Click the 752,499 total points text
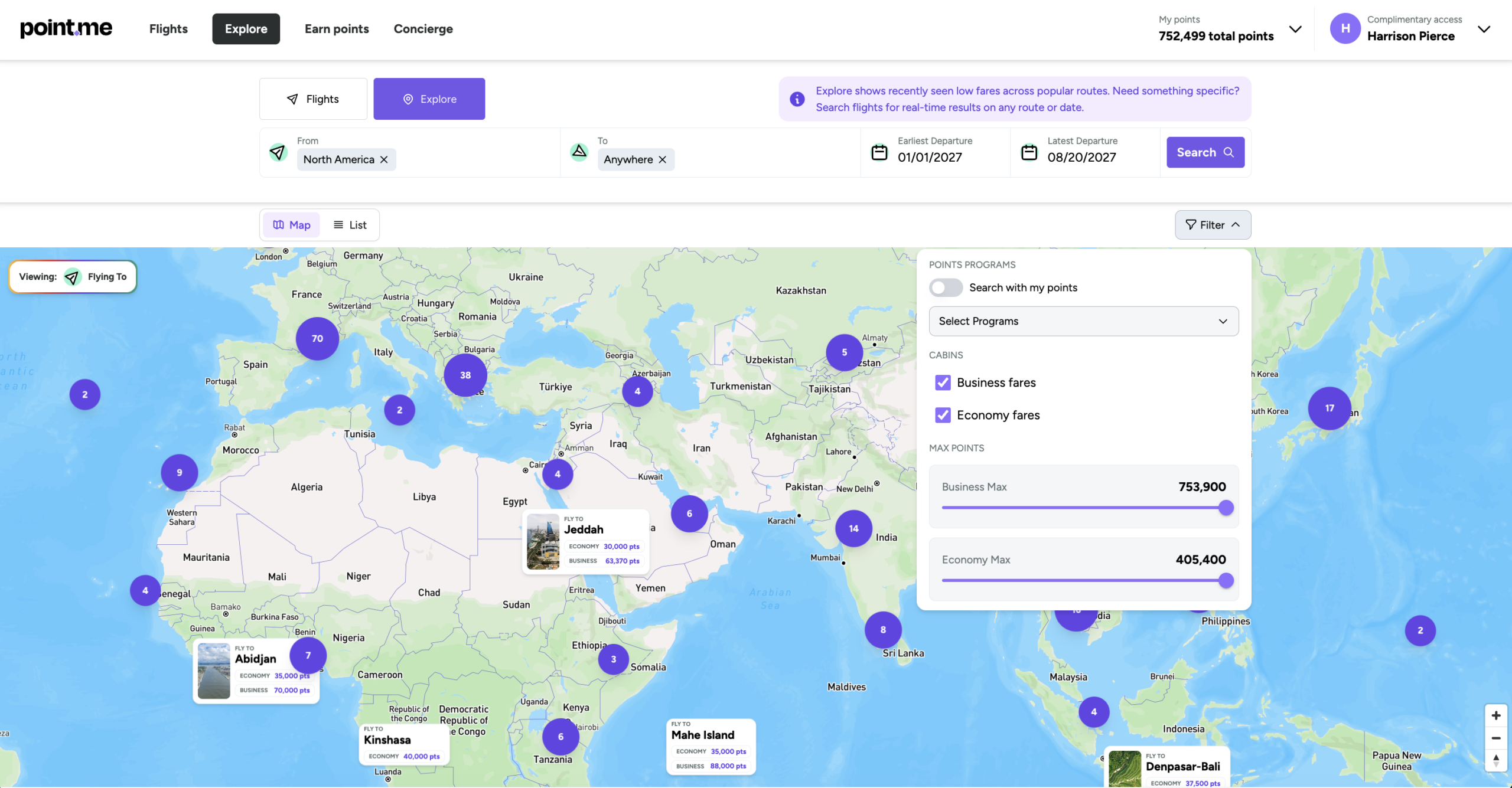The image size is (1512, 788). coord(1216,36)
